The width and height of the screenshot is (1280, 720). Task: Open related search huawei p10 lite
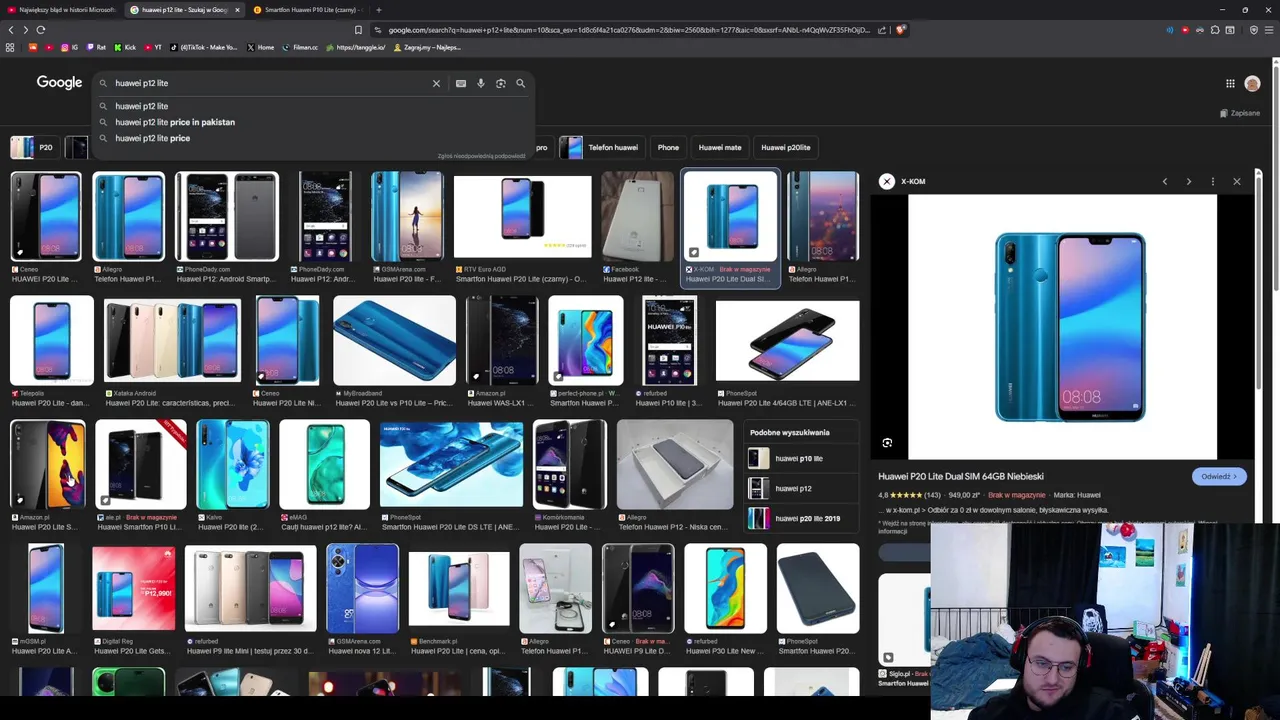pos(799,458)
